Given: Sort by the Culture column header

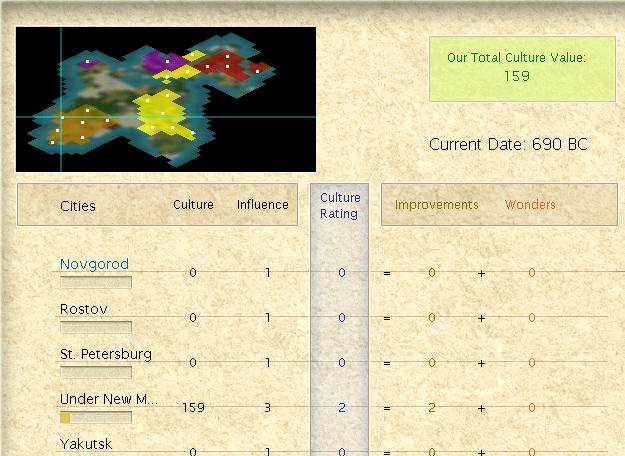Looking at the screenshot, I should pyautogui.click(x=193, y=205).
